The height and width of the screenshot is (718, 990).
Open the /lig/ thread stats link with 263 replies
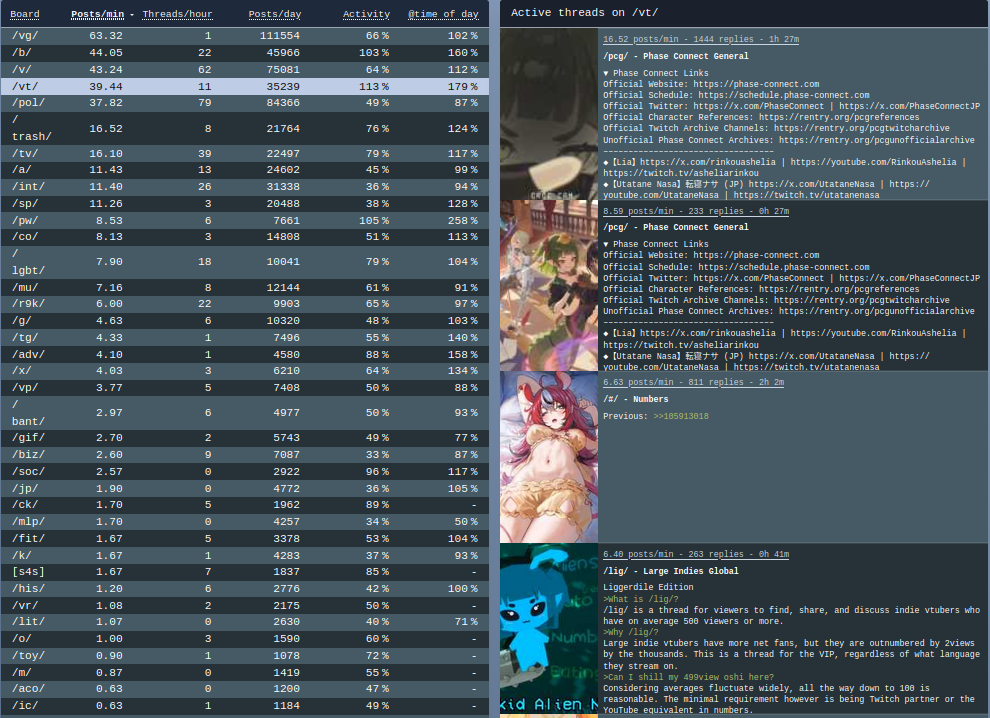[x=695, y=554]
